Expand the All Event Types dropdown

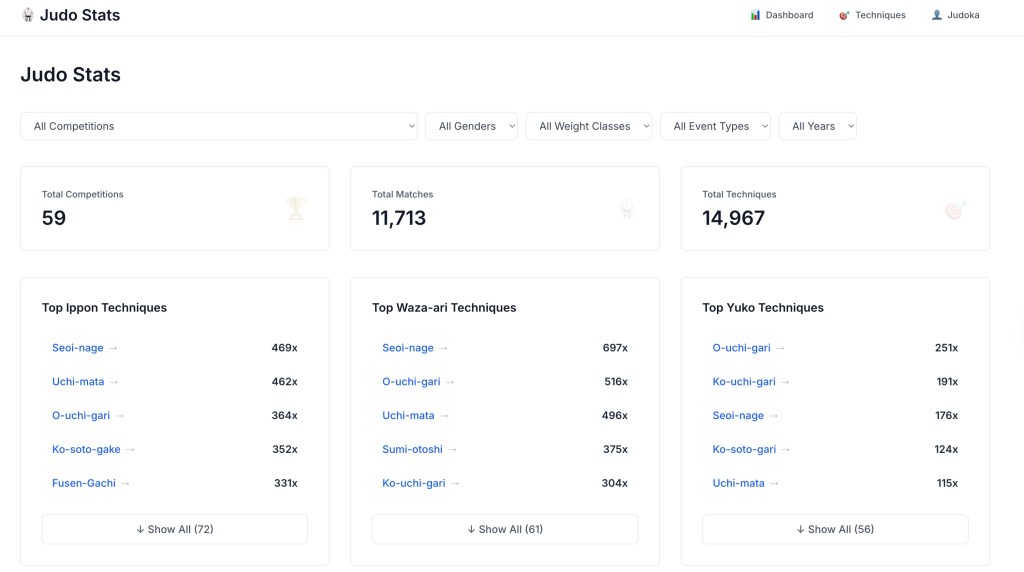[x=715, y=126]
